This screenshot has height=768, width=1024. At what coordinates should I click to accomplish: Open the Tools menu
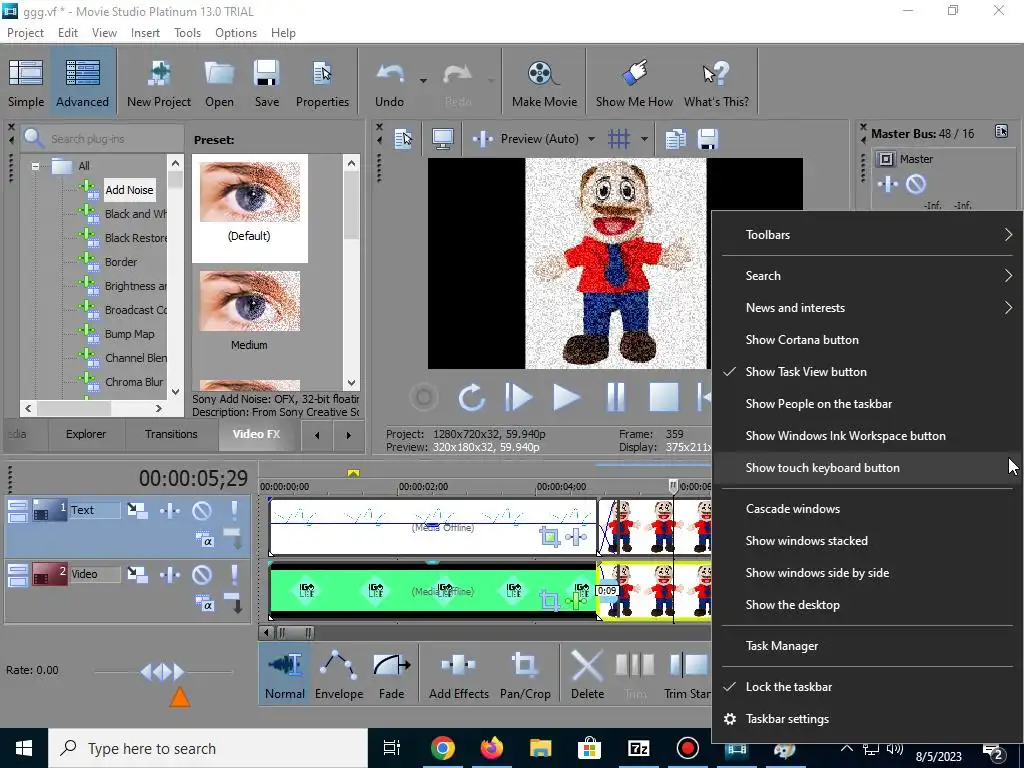(x=187, y=33)
